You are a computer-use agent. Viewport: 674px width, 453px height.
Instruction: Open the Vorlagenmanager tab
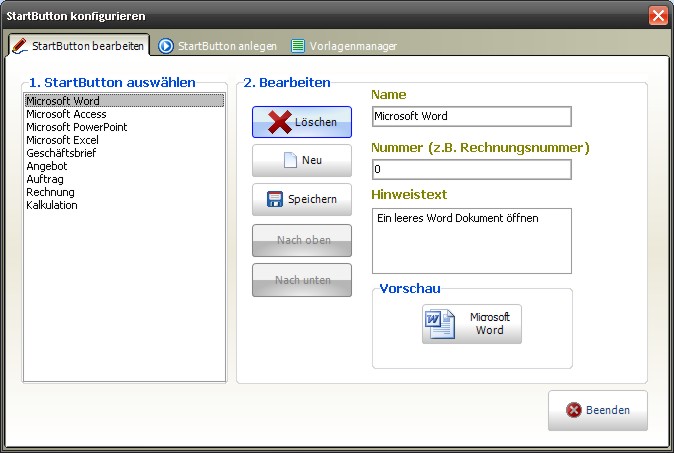point(344,46)
